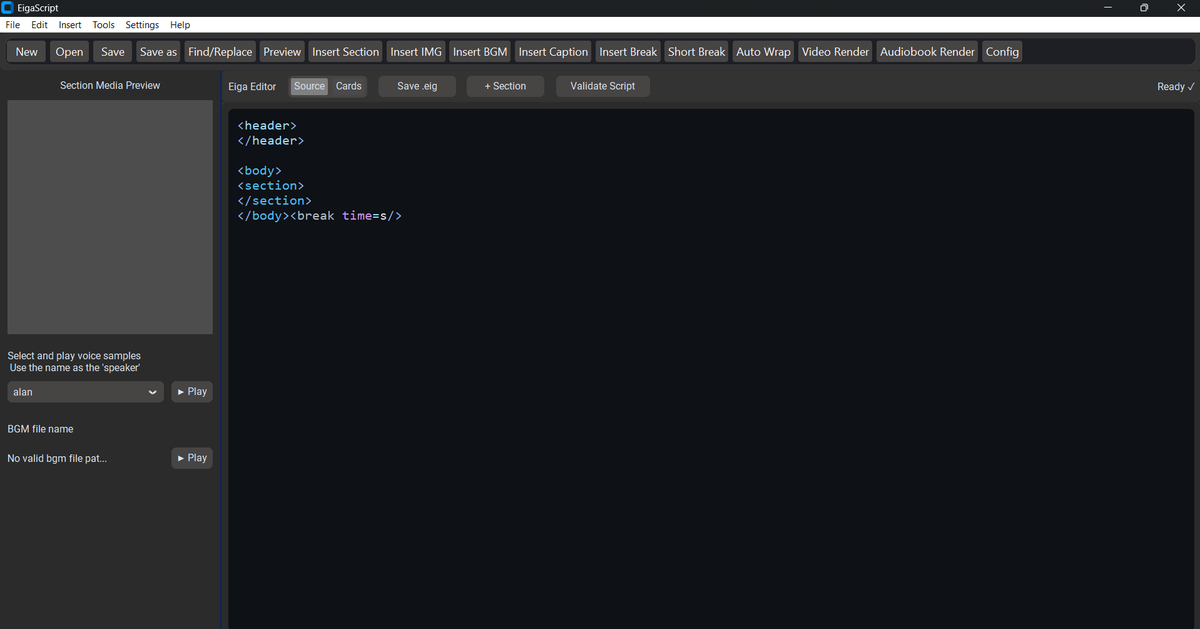Image resolution: width=1200 pixels, height=629 pixels.
Task: Click the Insert Caption button
Action: point(553,52)
